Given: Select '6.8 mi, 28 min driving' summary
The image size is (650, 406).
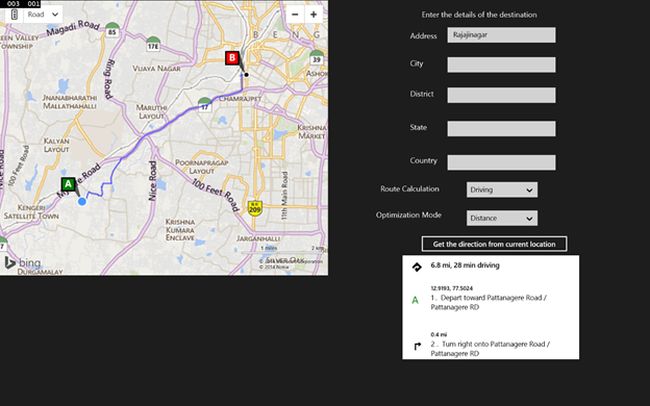Looking at the screenshot, I should [465, 265].
